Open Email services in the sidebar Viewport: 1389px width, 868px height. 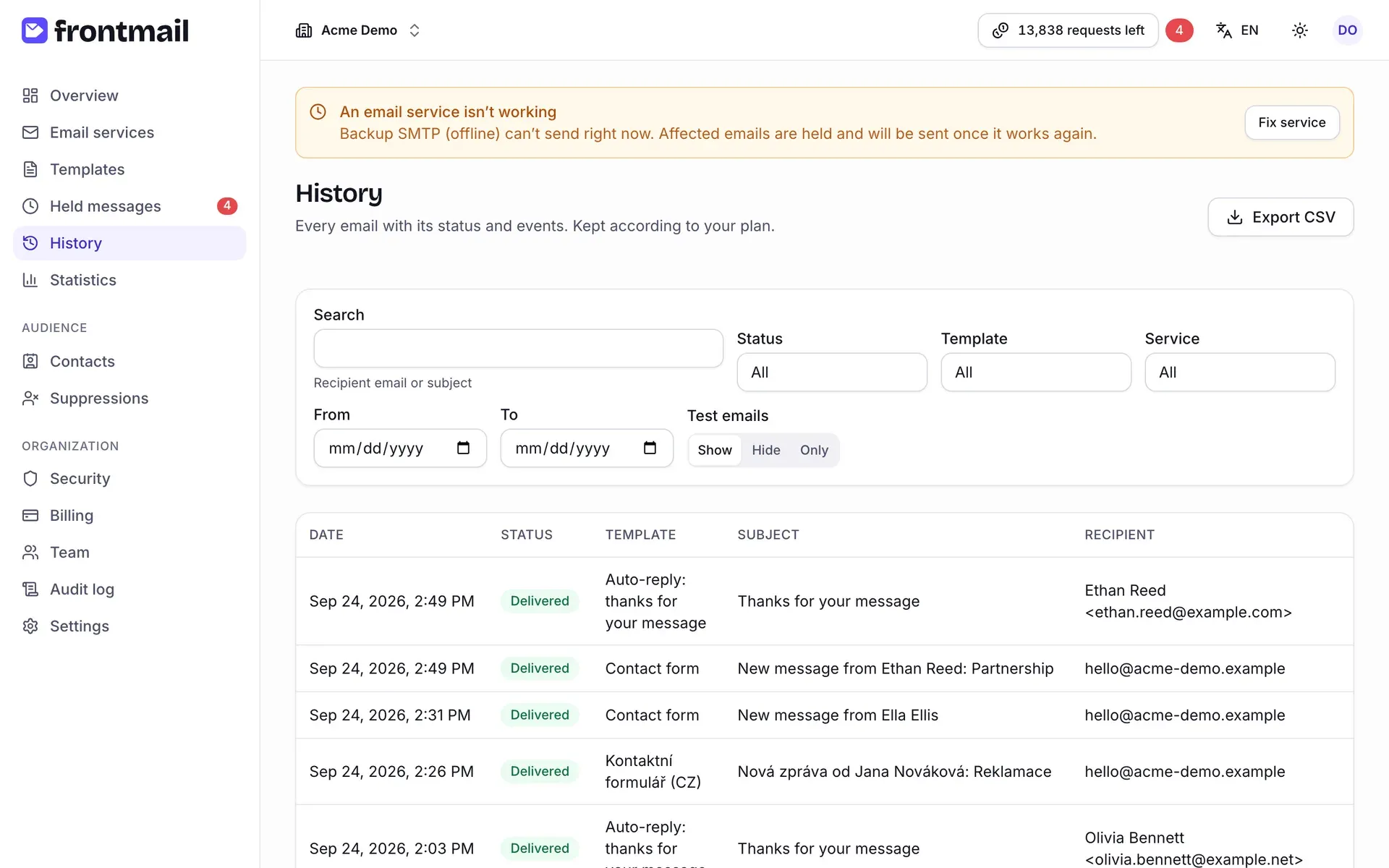[x=129, y=132]
